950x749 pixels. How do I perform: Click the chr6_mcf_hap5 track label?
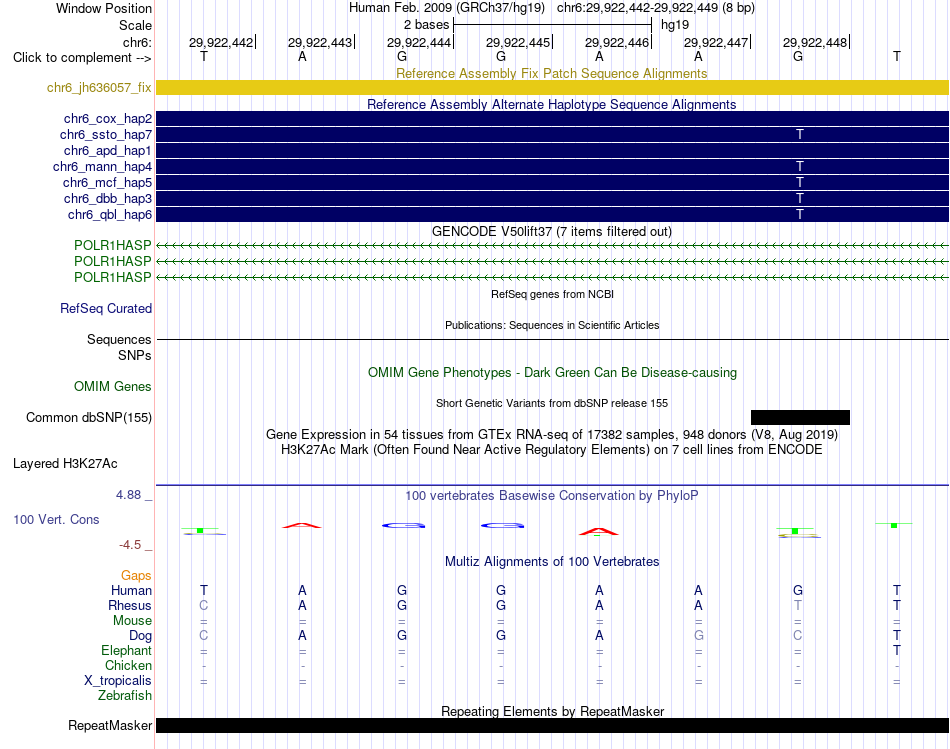point(107,182)
